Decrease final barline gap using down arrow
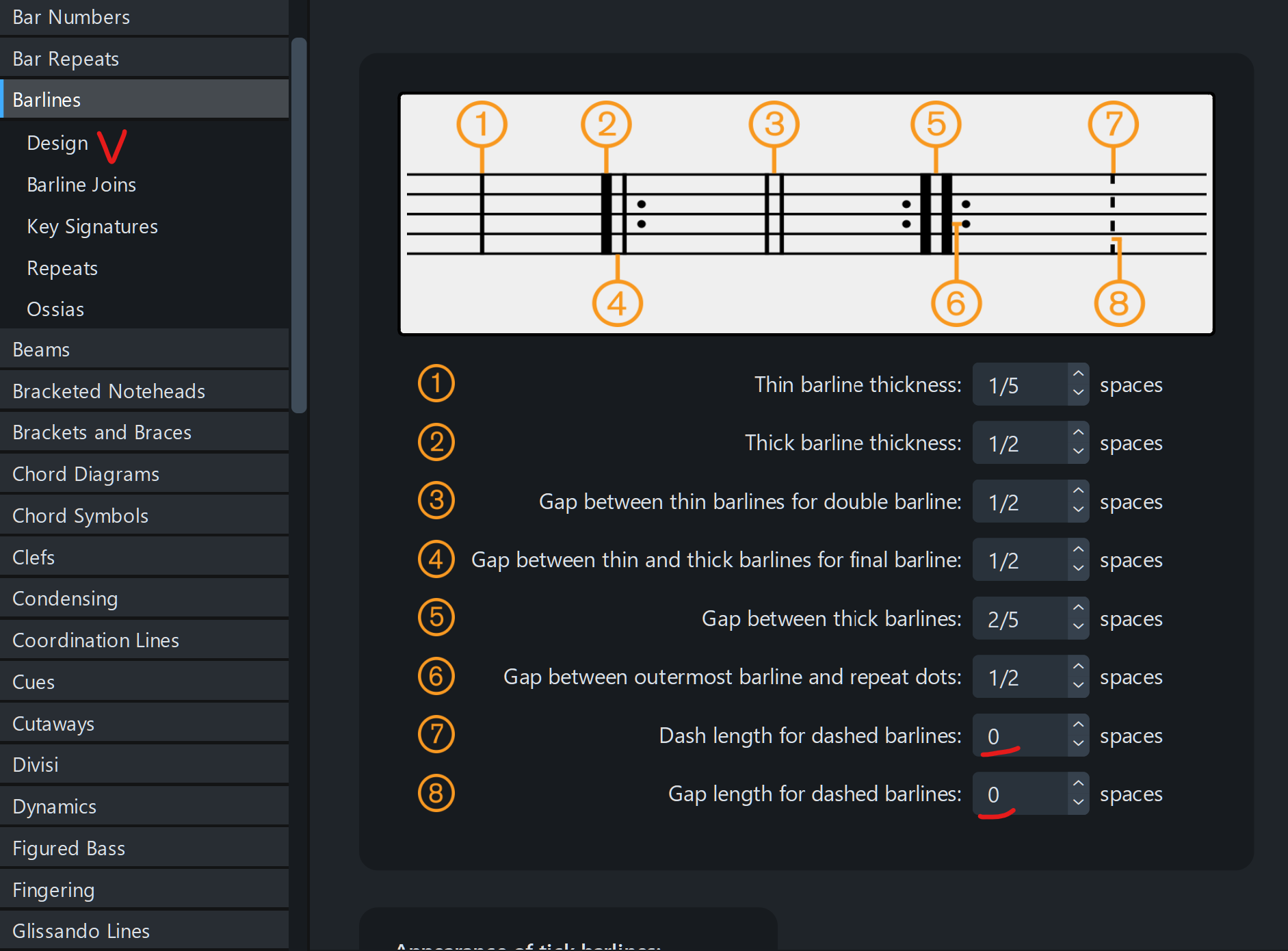 pos(1078,569)
